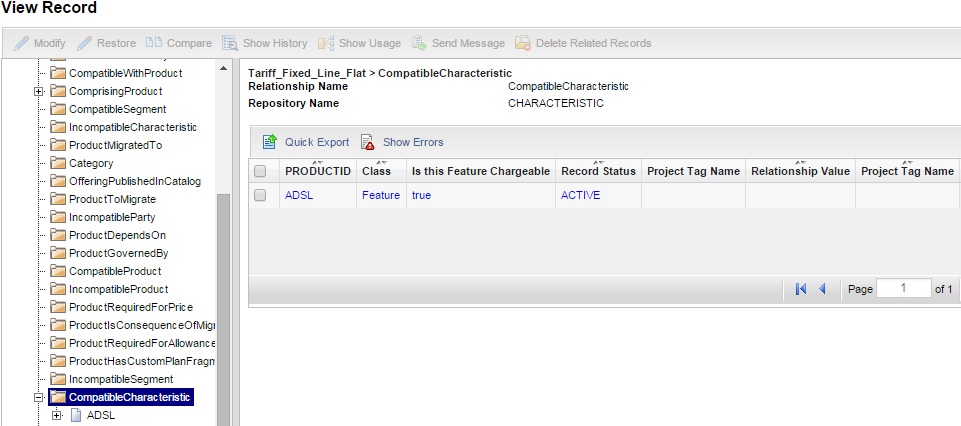
Task: Select the ProductRequiredForAllowance tree item
Action: (x=142, y=343)
